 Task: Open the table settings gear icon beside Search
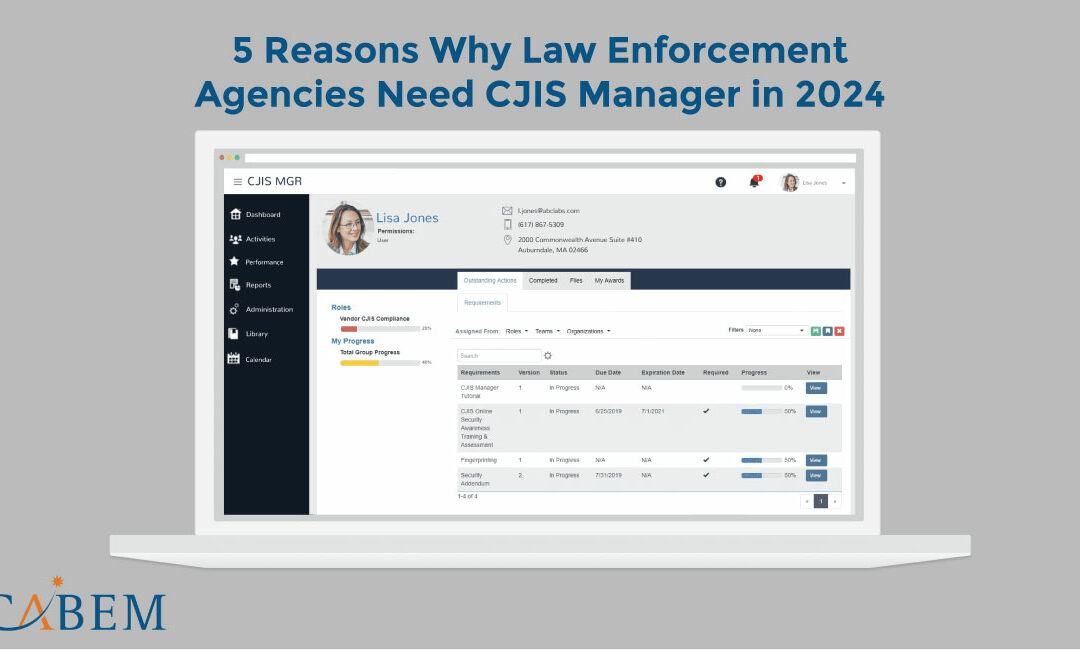(548, 356)
